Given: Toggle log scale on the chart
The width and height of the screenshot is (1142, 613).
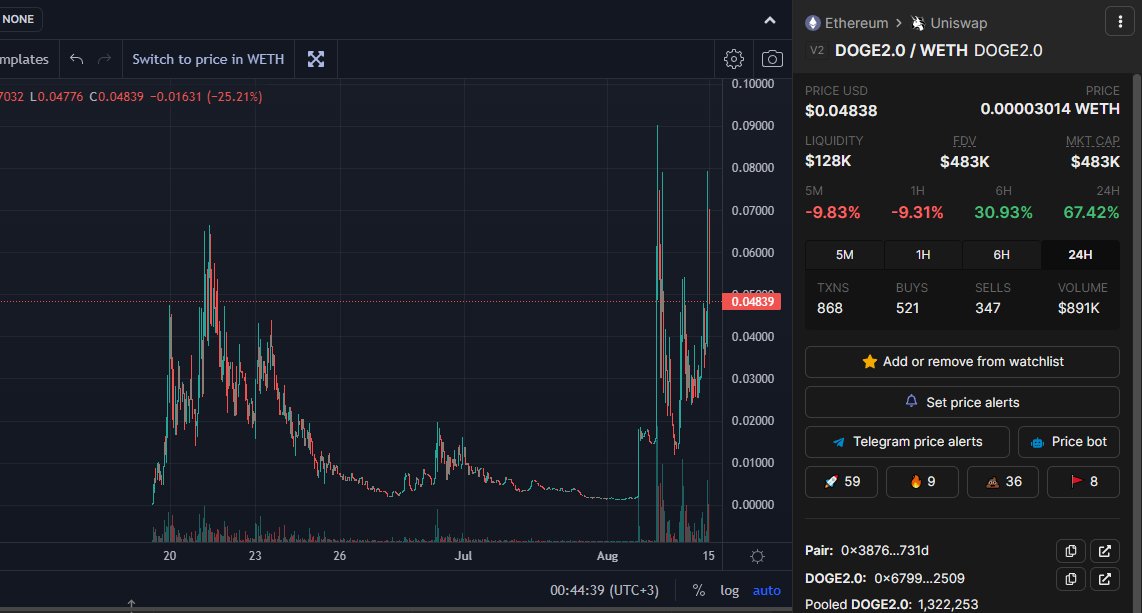Looking at the screenshot, I should 729,590.
